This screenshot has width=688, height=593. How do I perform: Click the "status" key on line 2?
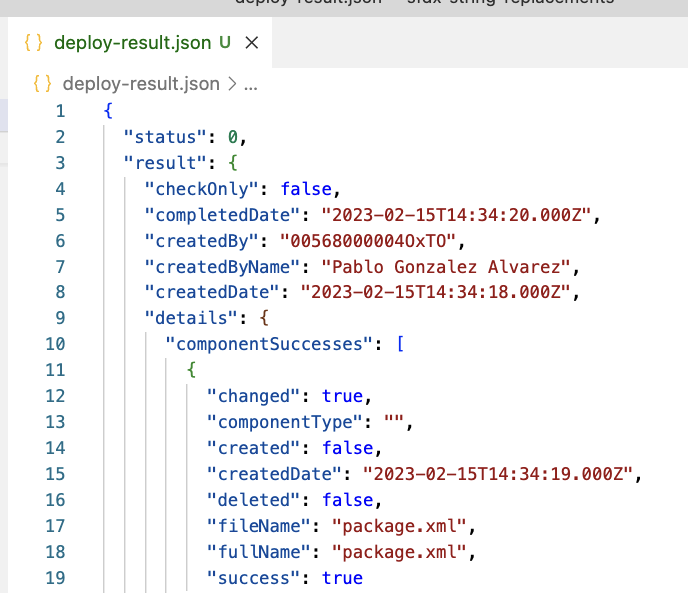[x=165, y=137]
